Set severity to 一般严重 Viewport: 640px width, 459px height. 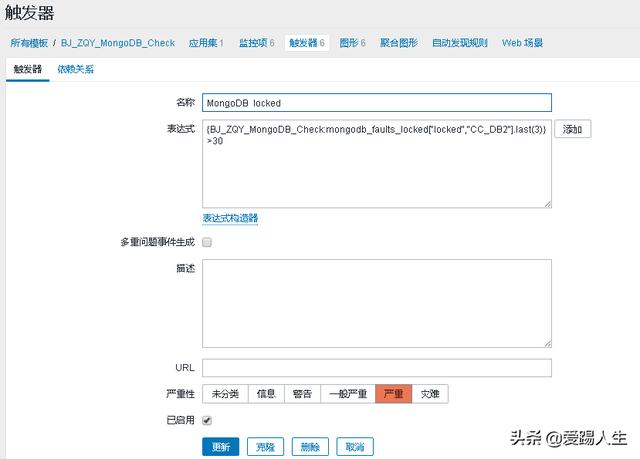[x=348, y=394]
